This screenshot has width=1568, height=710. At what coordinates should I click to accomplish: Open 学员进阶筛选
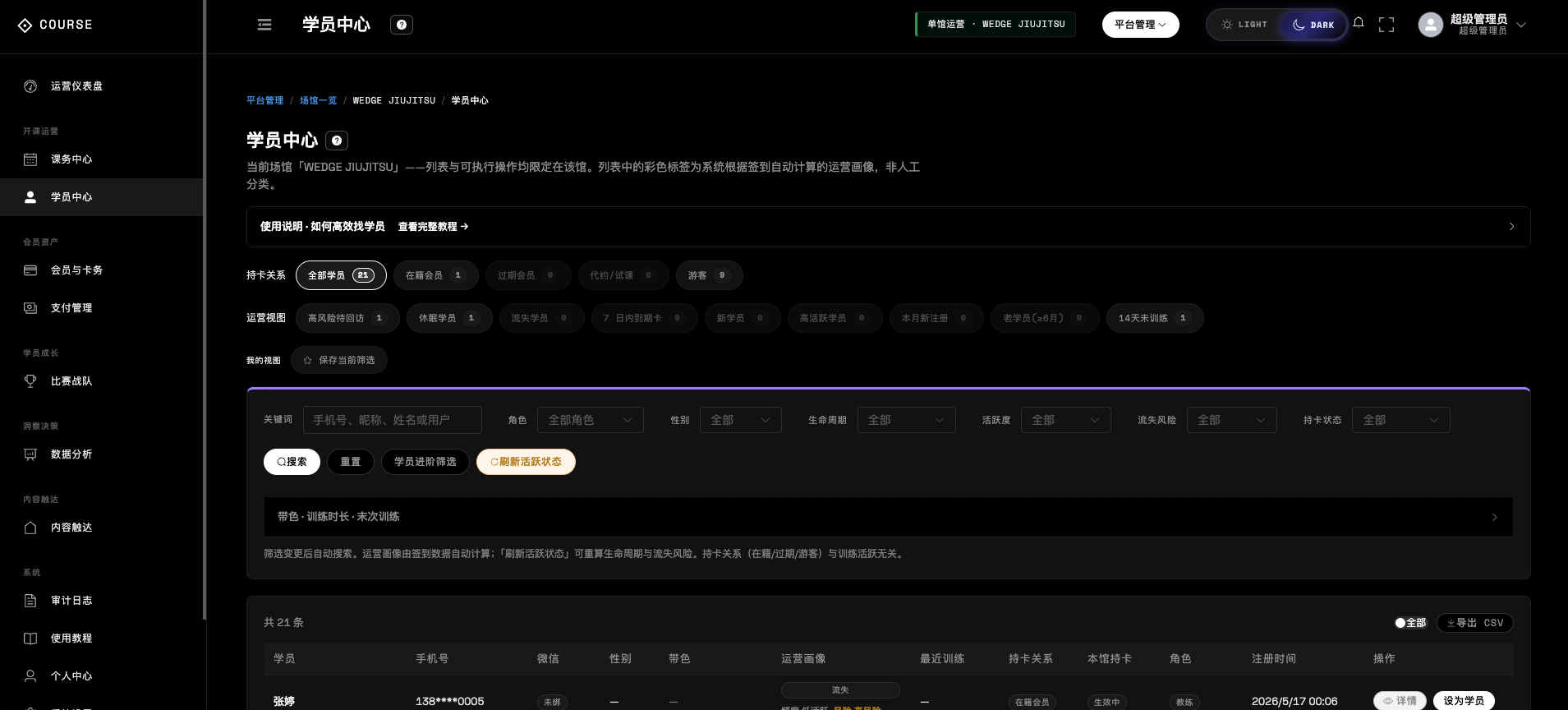[425, 462]
